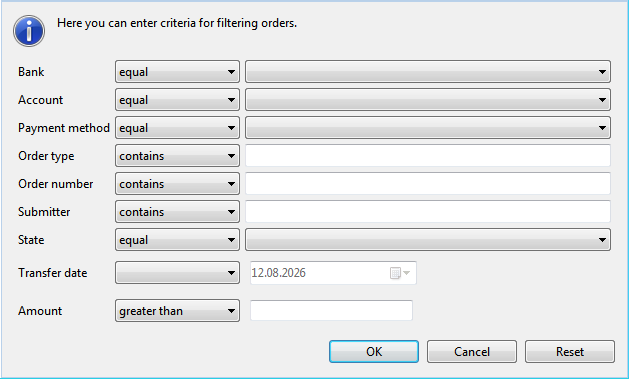Click the Reset button
The width and height of the screenshot is (629, 379).
tap(570, 352)
